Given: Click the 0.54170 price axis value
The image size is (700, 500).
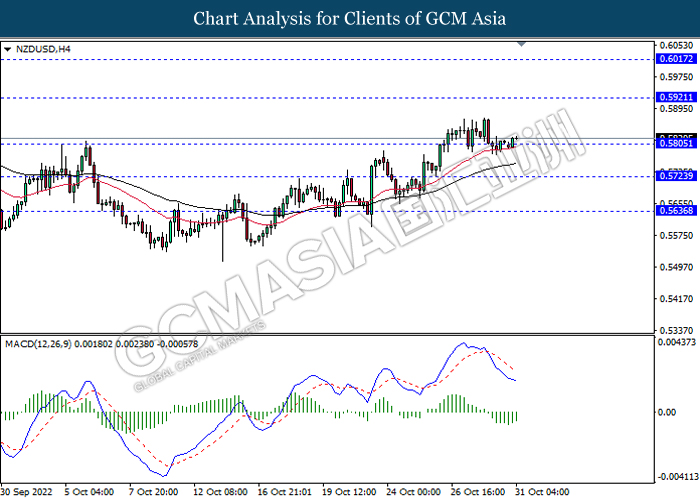Looking at the screenshot, I should click(x=676, y=299).
